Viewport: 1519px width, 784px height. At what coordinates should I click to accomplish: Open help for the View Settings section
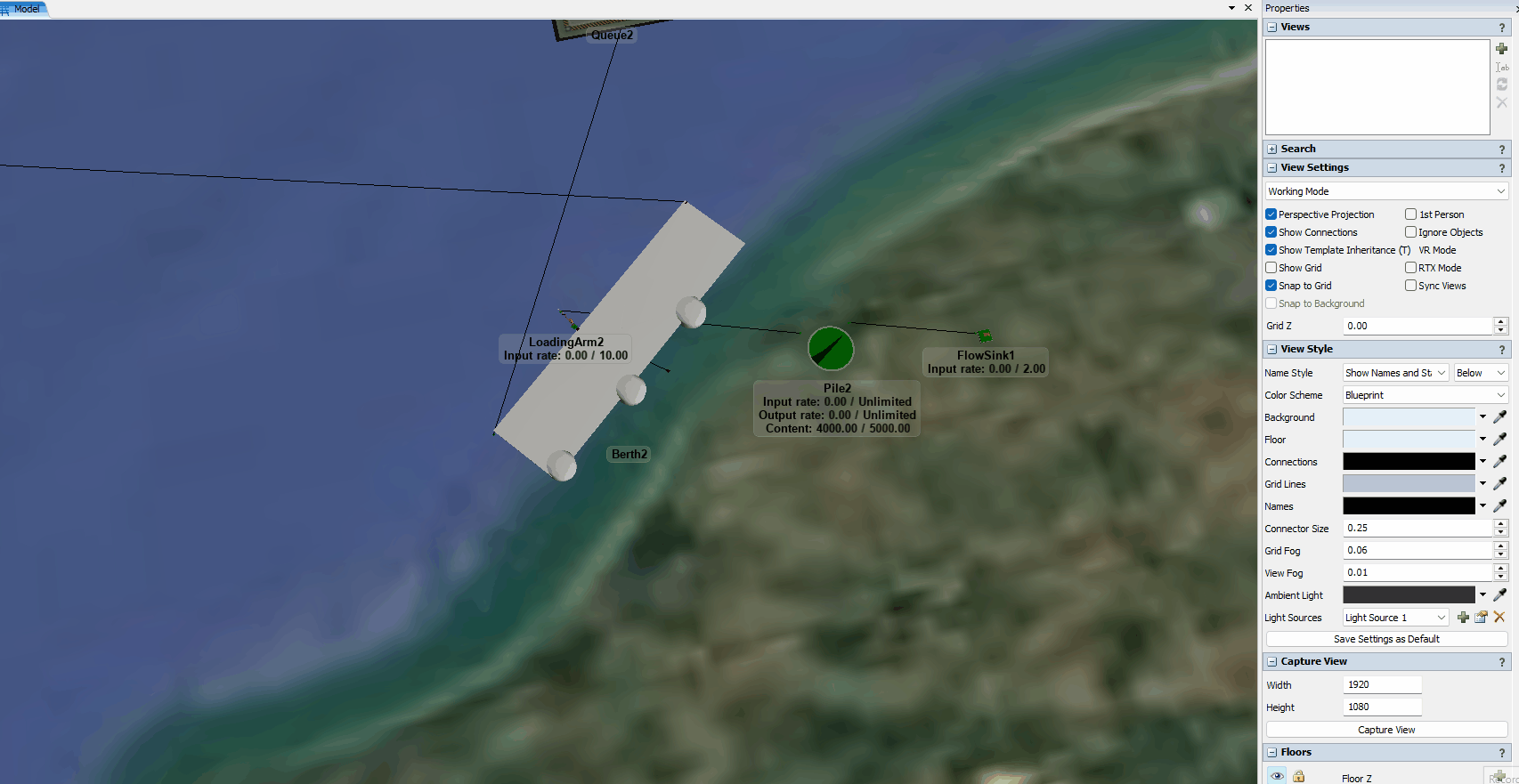click(1501, 168)
